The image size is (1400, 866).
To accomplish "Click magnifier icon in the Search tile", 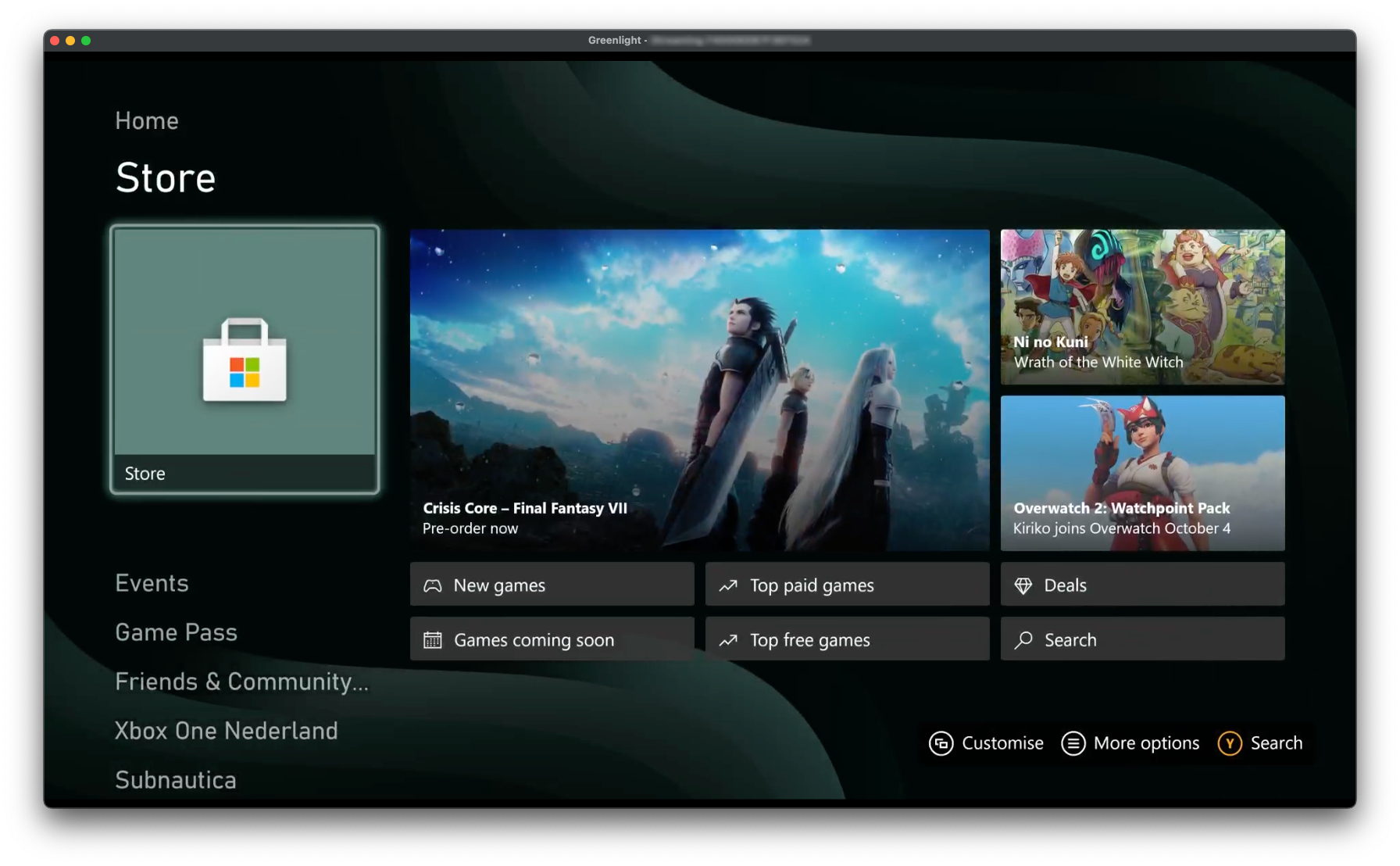I will (x=1023, y=640).
